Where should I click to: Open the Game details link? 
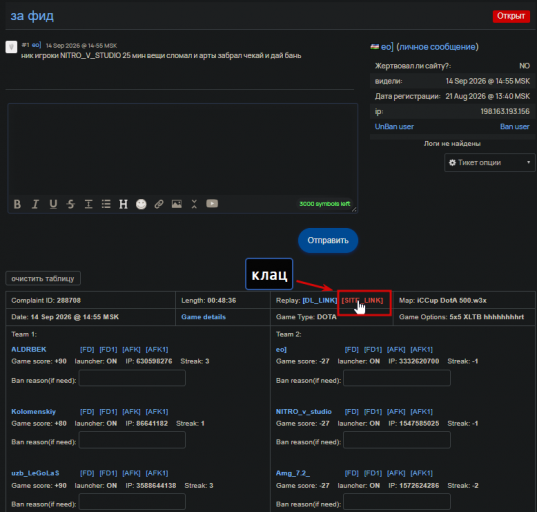click(203, 317)
